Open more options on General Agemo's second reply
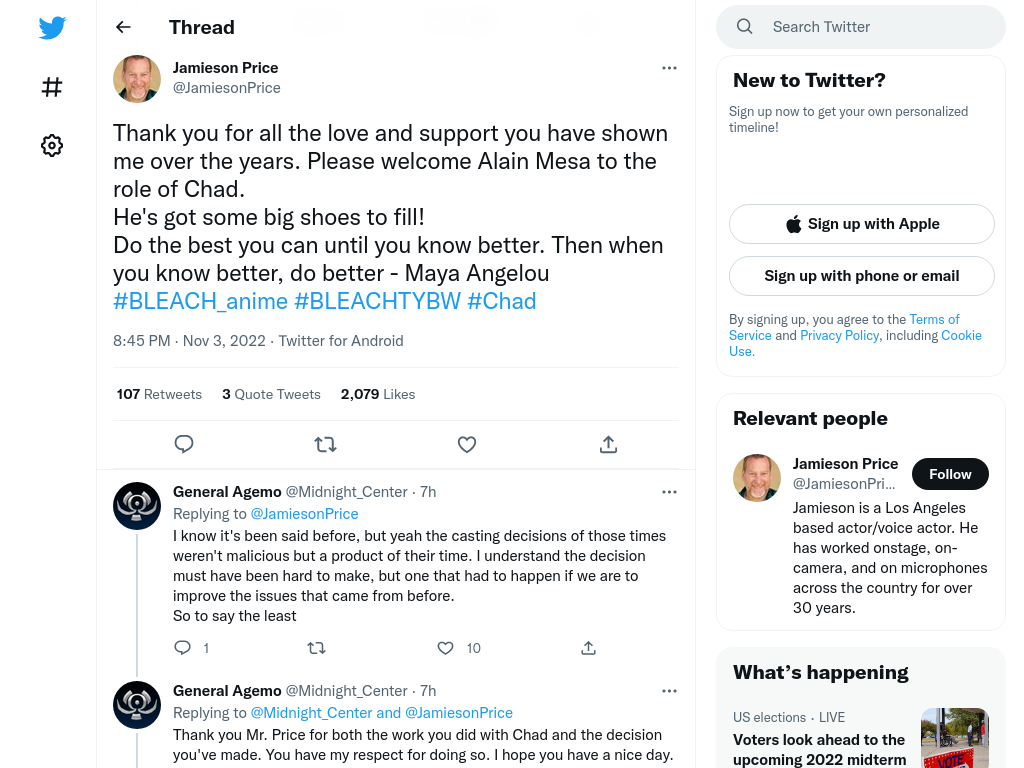The width and height of the screenshot is (1024, 768). (x=669, y=691)
